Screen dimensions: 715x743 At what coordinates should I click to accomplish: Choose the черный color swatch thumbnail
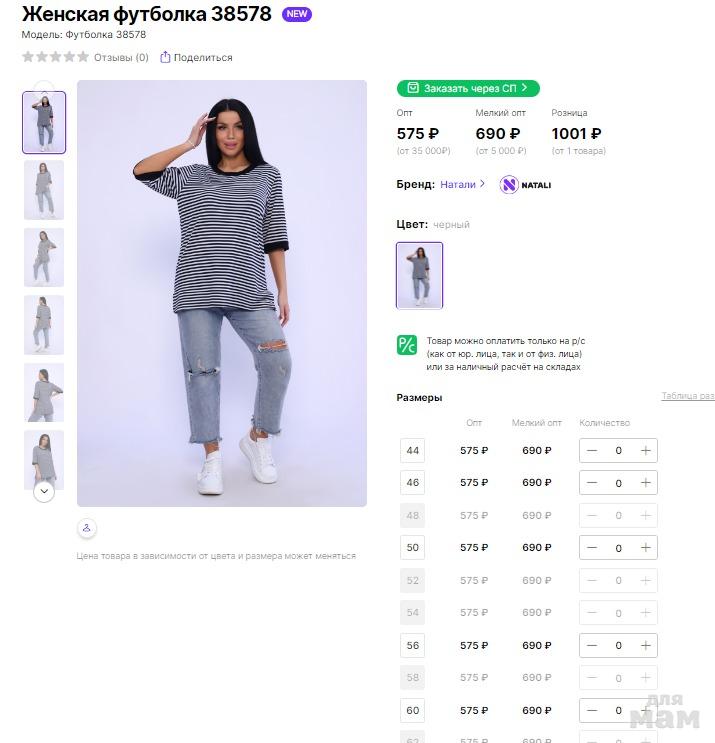pyautogui.click(x=419, y=275)
